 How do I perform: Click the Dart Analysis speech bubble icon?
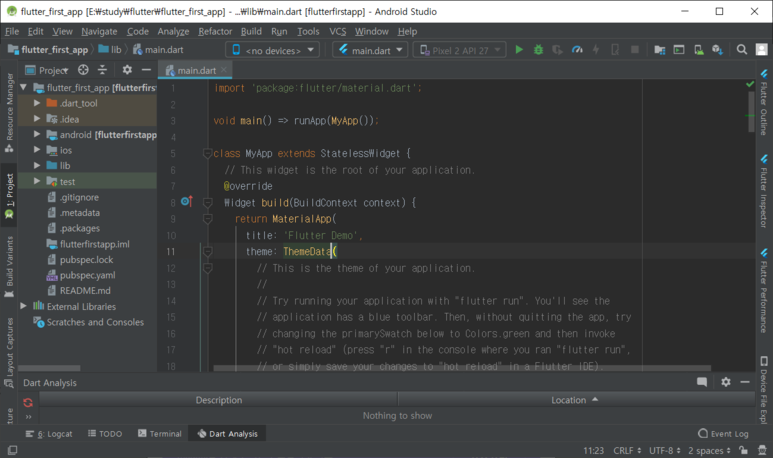pyautogui.click(x=702, y=382)
